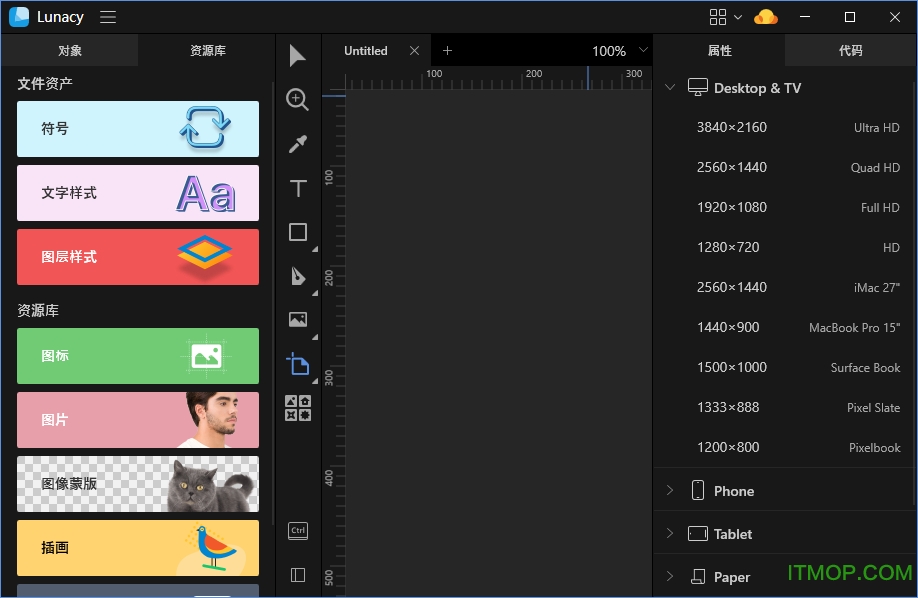Open the 插画 illustrations card
The image size is (918, 598).
point(138,548)
